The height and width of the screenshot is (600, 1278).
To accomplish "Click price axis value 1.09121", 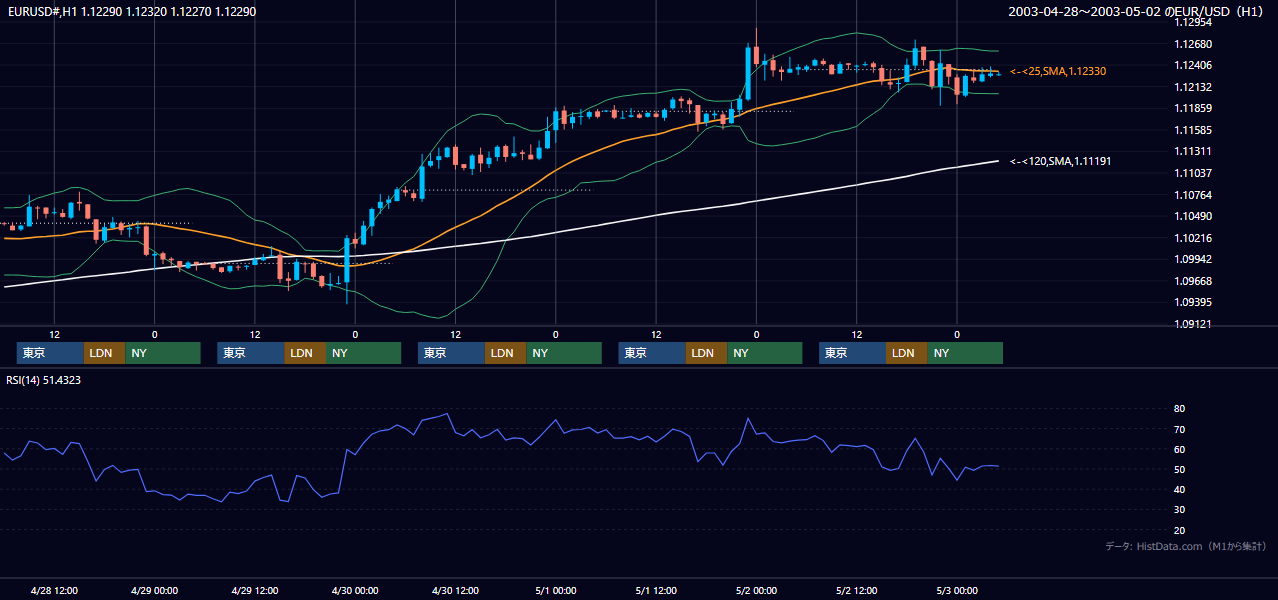I will [1194, 324].
